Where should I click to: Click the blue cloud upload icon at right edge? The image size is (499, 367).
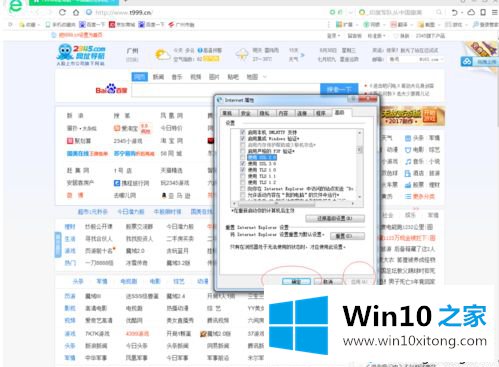click(467, 62)
